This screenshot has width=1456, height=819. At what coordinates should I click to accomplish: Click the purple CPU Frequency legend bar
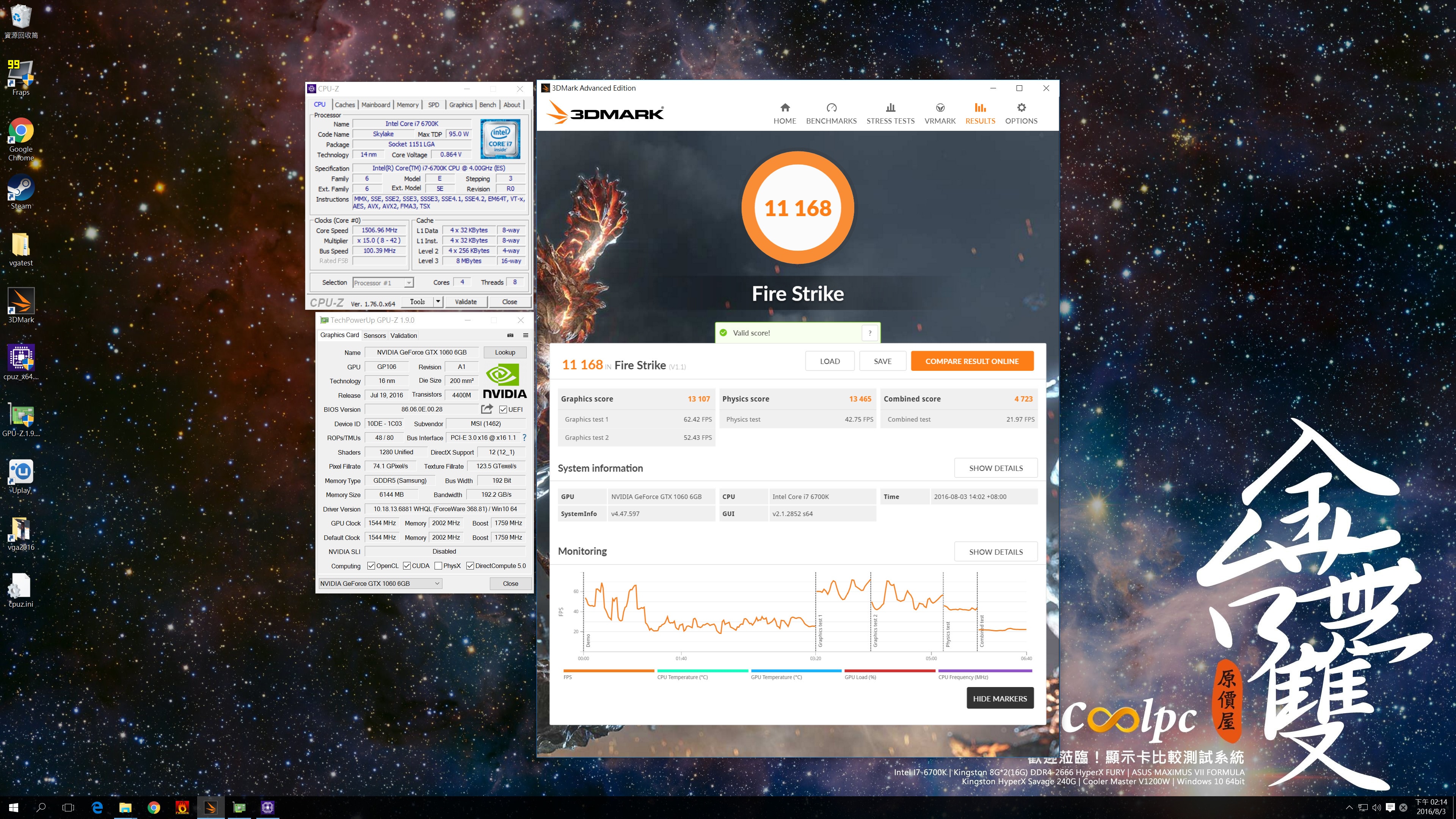coord(985,671)
